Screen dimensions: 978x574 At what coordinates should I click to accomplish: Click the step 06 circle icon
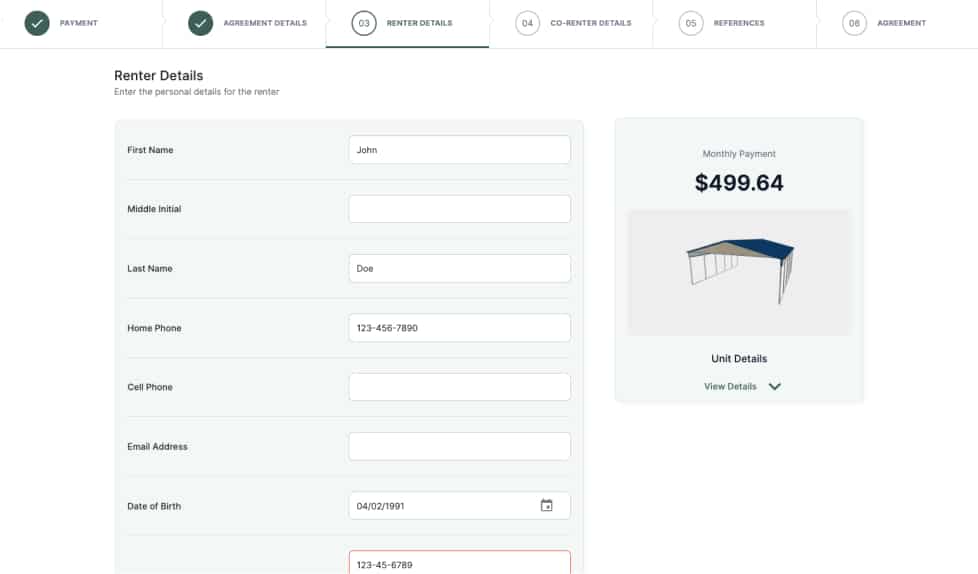pos(854,23)
